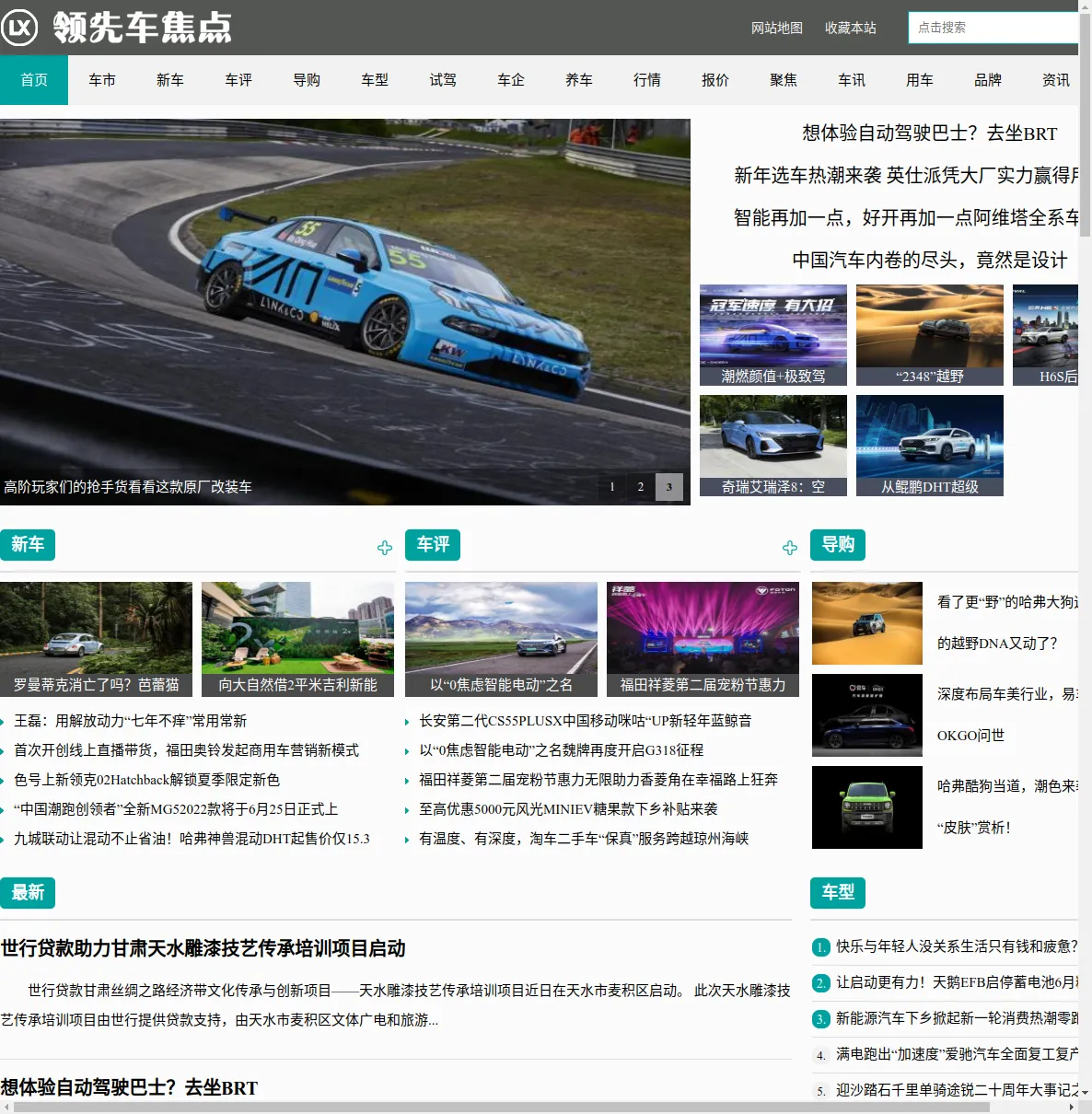Open article 至高优惠5000元风光MINIEV
Image resolution: width=1092 pixels, height=1114 pixels.
[568, 809]
